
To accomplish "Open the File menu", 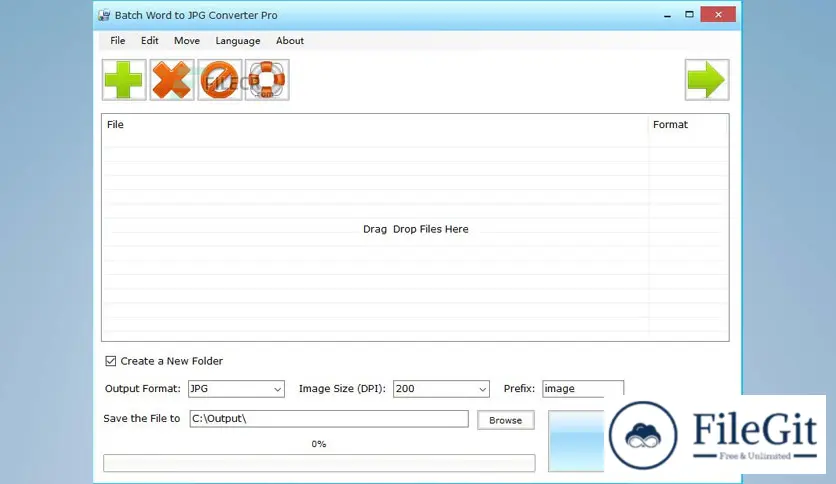I will click(x=118, y=41).
